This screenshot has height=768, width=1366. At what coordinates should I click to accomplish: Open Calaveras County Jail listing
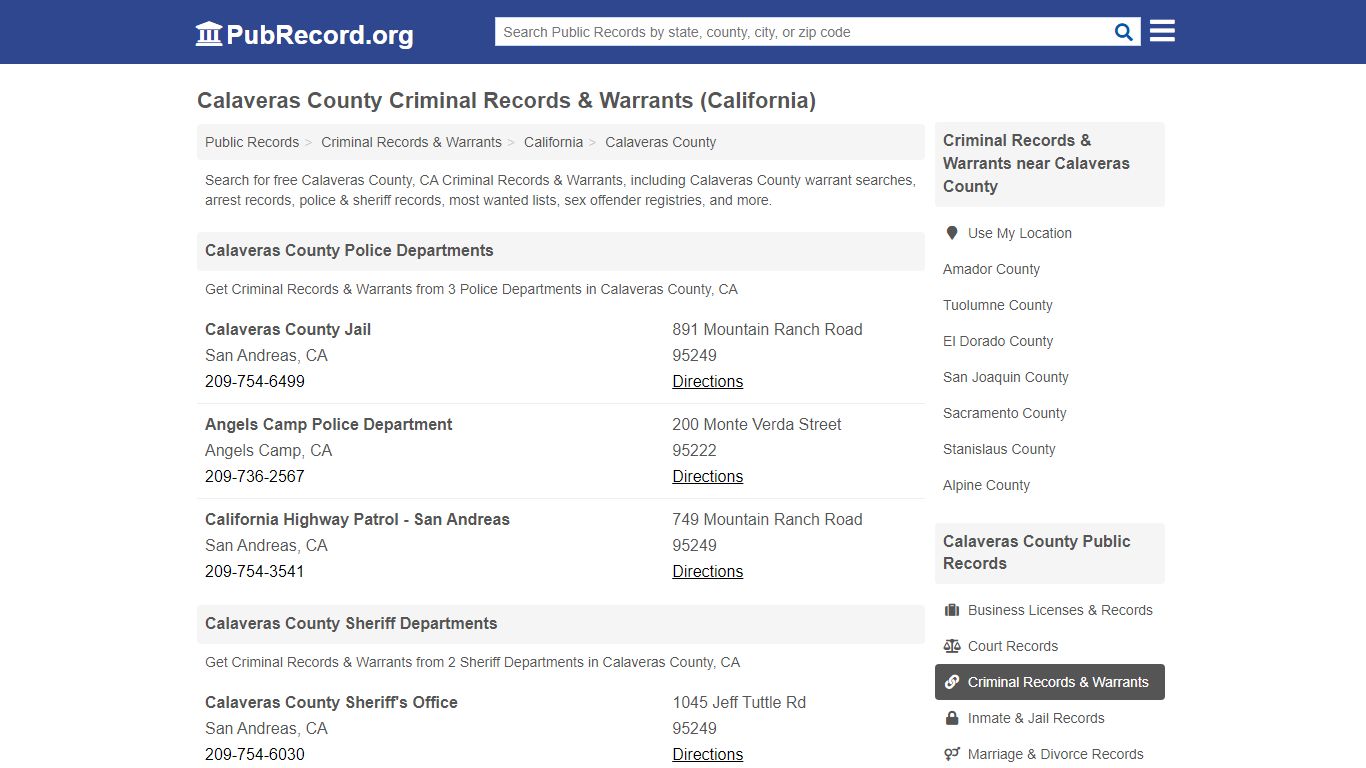pos(288,329)
